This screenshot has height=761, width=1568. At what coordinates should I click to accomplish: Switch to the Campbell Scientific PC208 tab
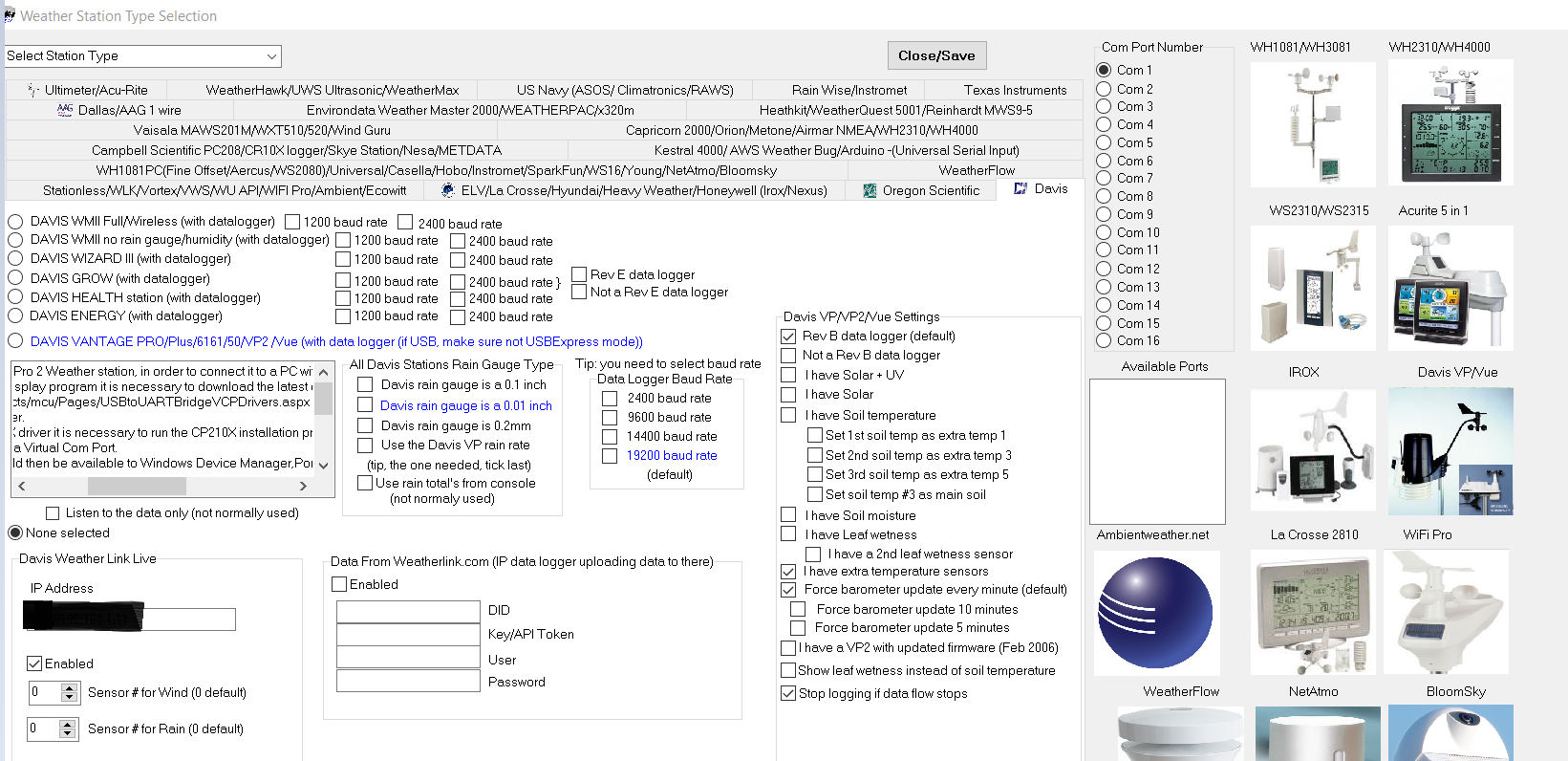tap(296, 150)
